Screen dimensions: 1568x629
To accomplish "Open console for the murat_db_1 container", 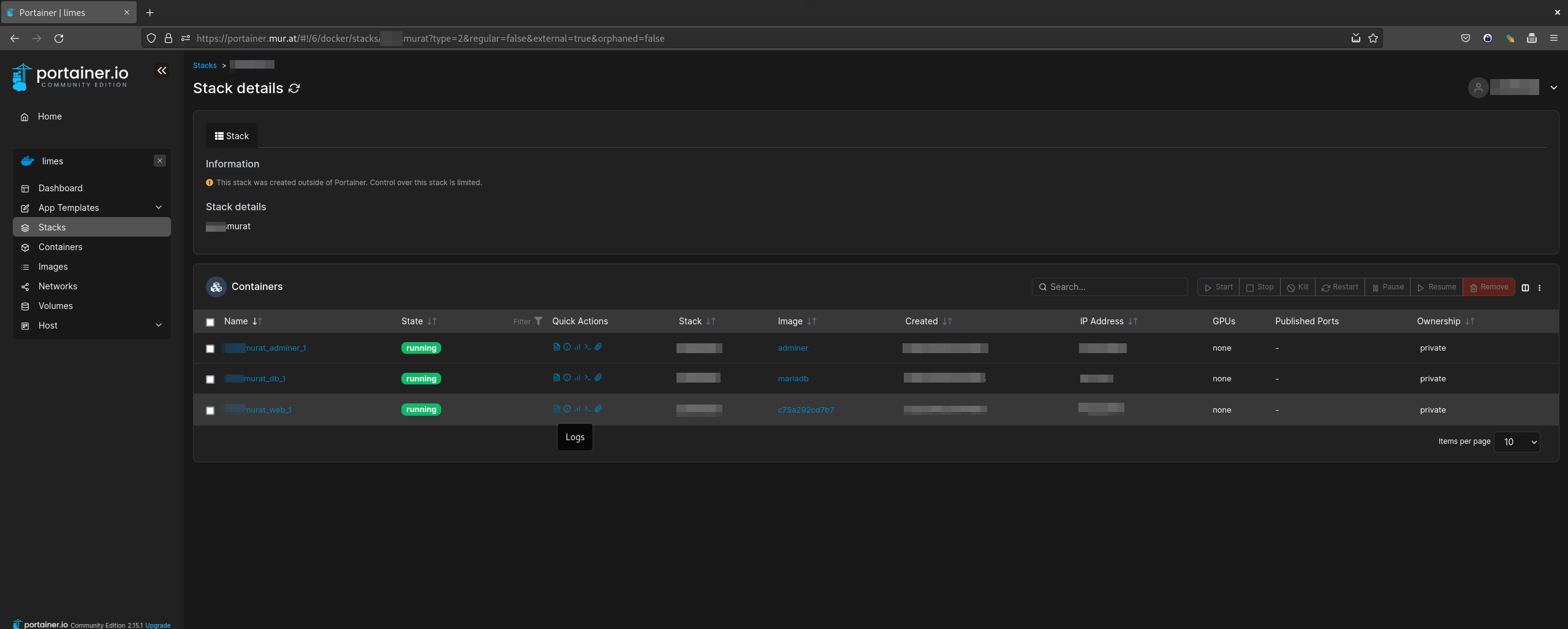I will 588,378.
